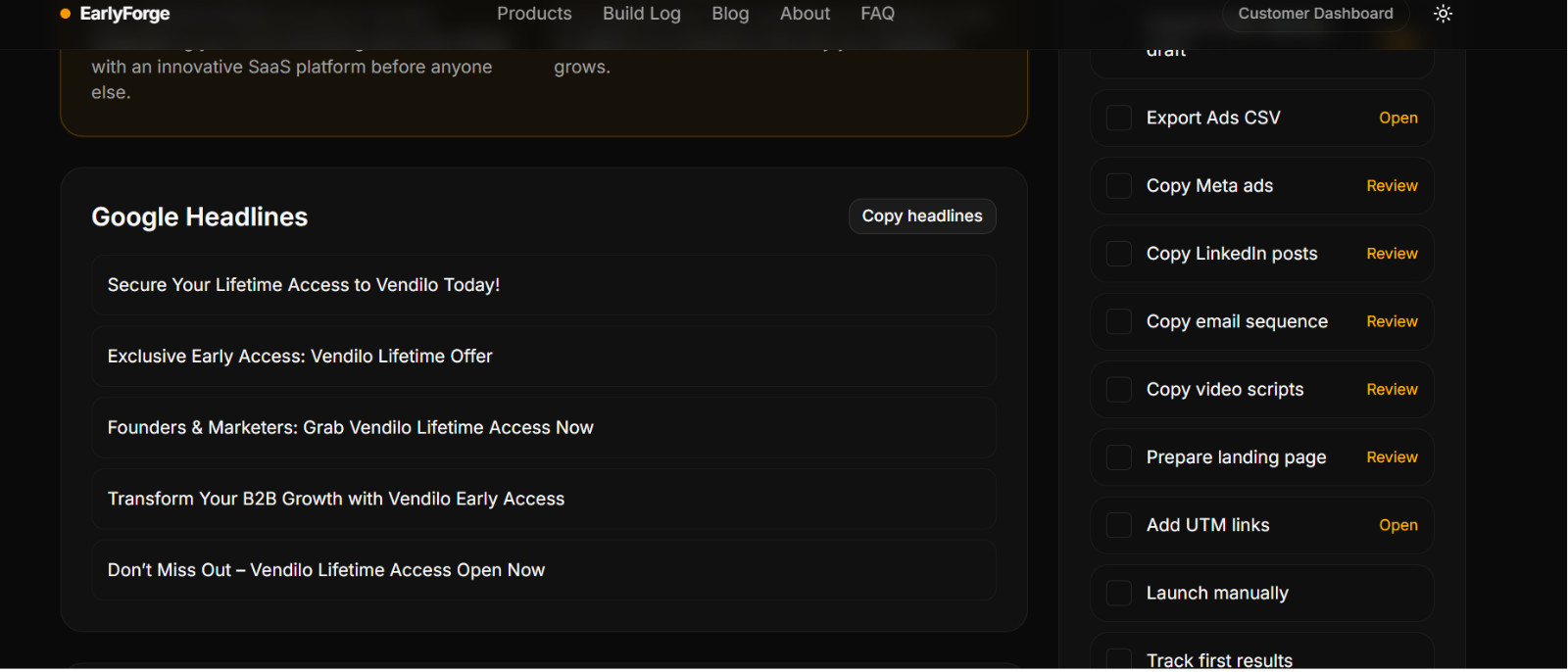Check the Add UTM links checkbox
The height and width of the screenshot is (672, 1568).
pyautogui.click(x=1119, y=525)
